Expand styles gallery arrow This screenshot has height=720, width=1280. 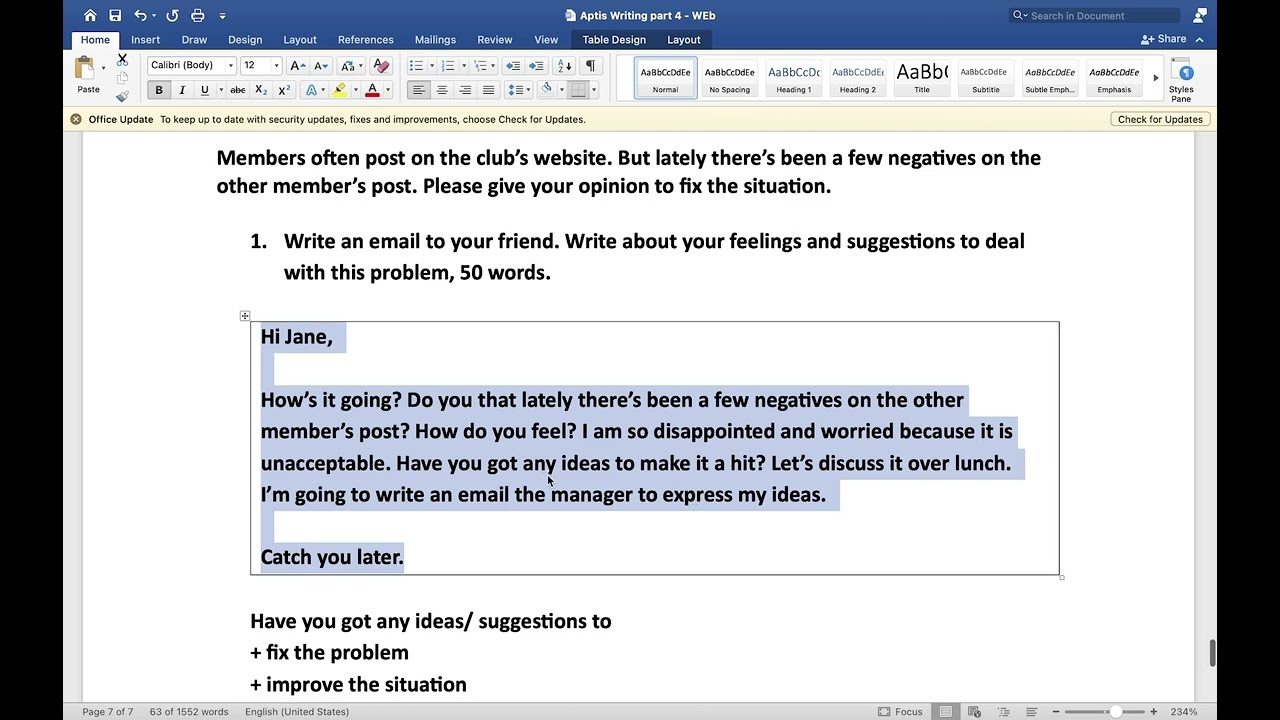1155,78
